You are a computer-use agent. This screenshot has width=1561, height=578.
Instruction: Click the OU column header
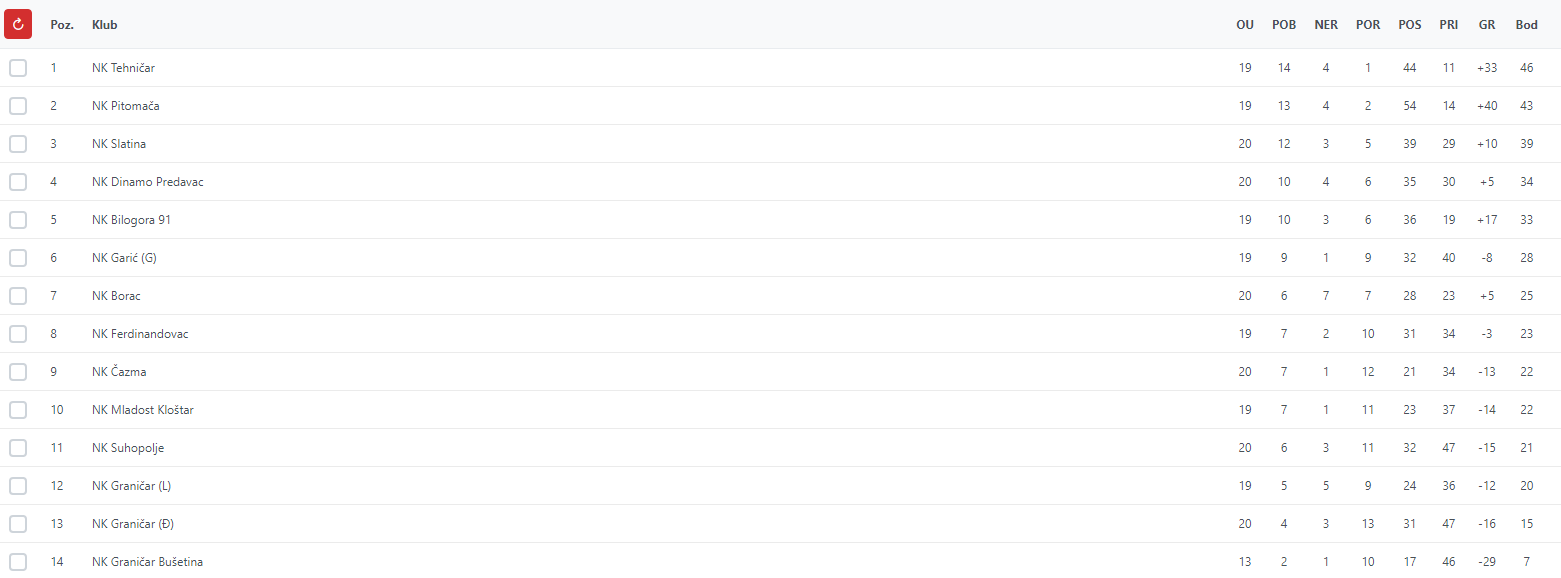coord(1245,24)
